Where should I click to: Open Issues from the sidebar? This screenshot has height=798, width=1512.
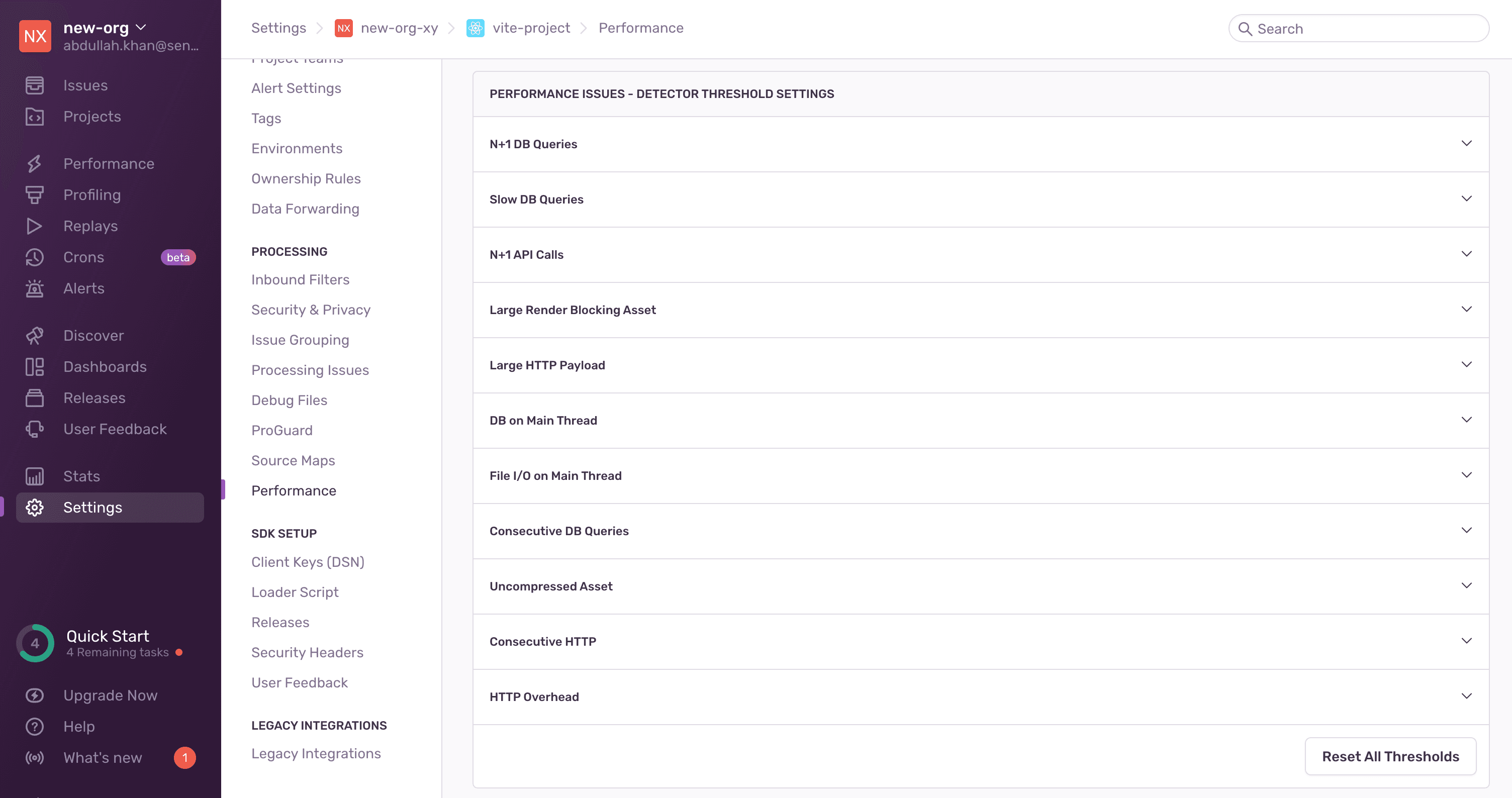click(35, 85)
